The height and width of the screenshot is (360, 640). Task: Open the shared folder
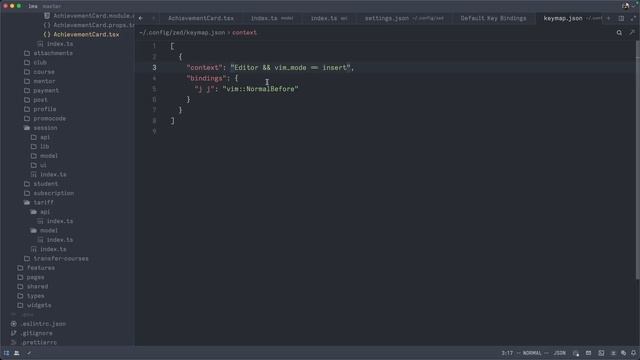(x=37, y=287)
